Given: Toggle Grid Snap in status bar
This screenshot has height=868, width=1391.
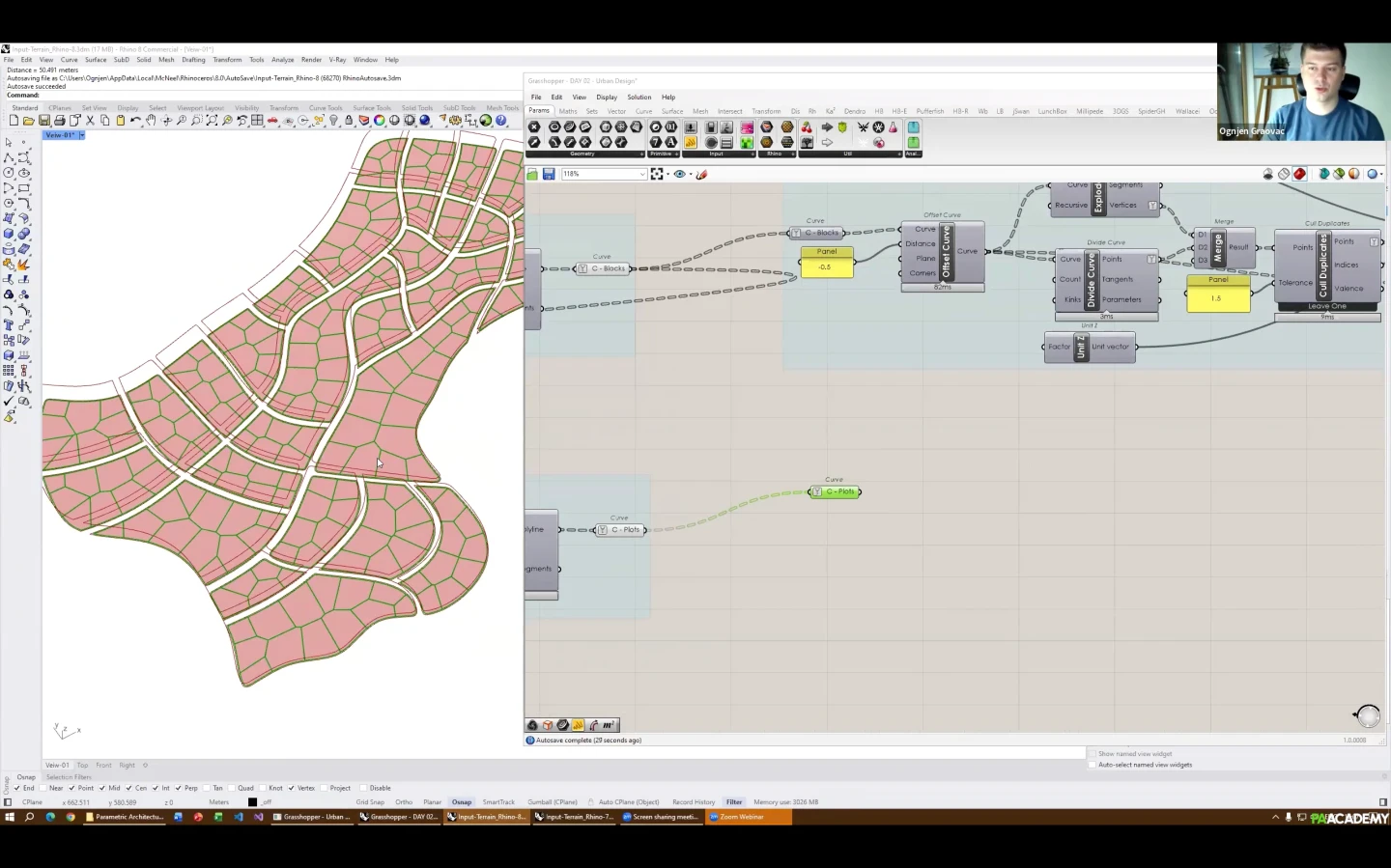Looking at the screenshot, I should pos(370,801).
